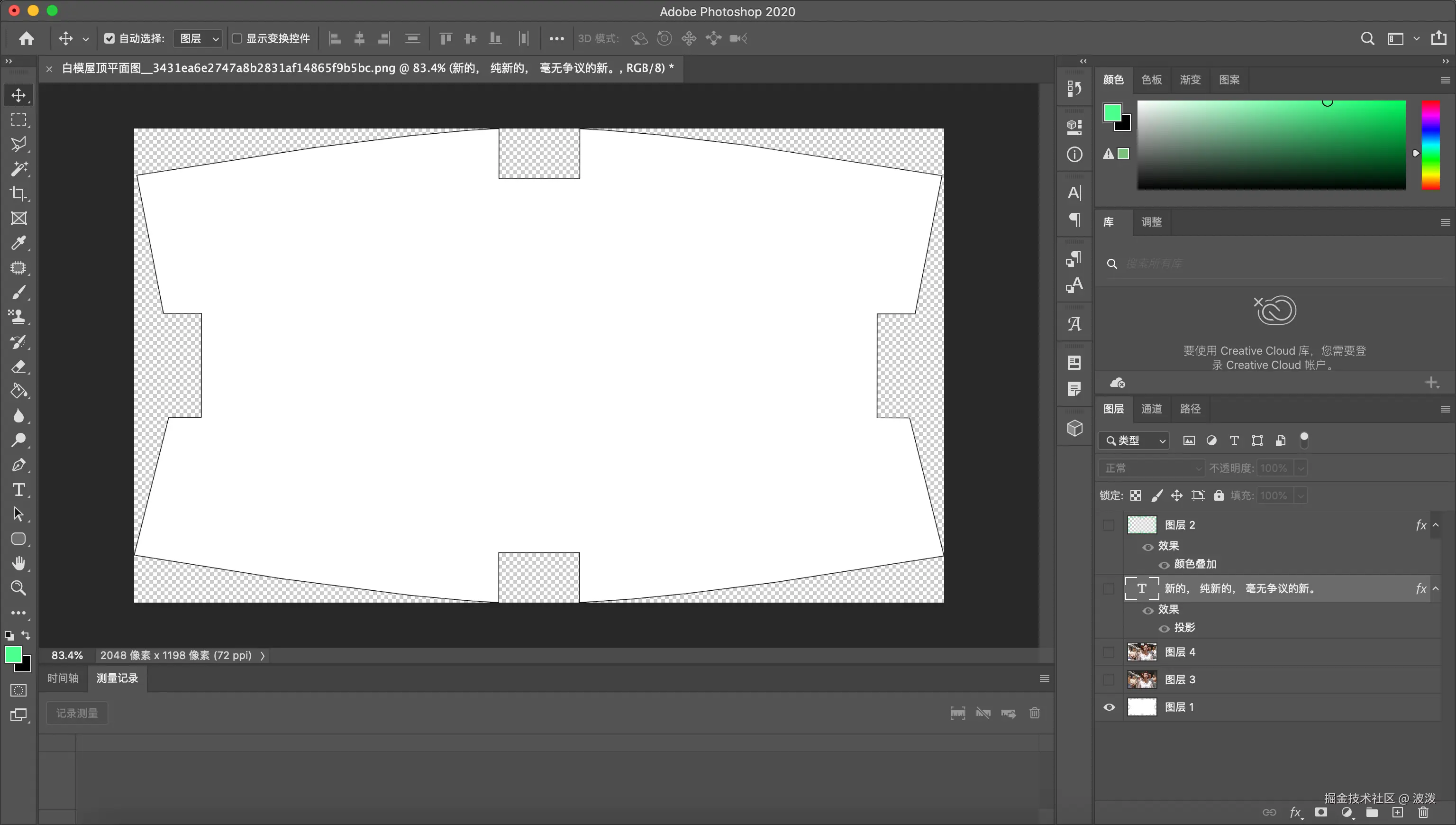Screen dimensions: 1456x825
Task: Collapse the effects of 图层 2
Action: click(1436, 525)
